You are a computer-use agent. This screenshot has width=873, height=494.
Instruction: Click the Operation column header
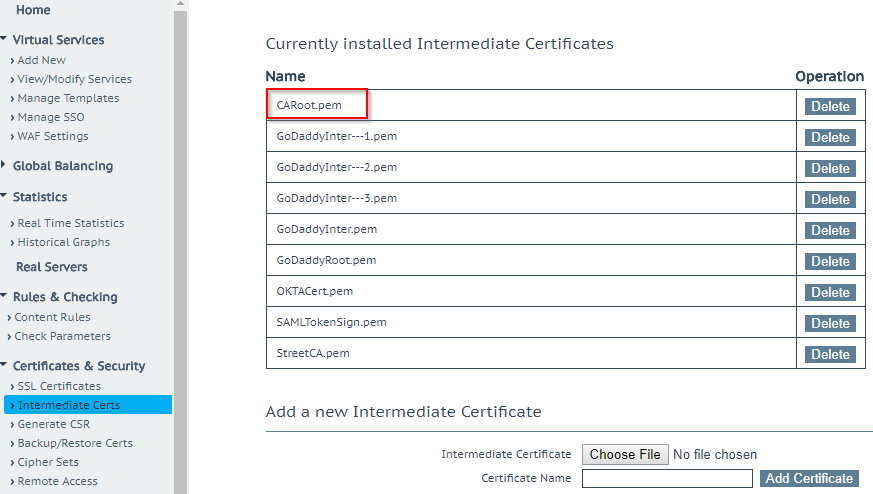pos(830,76)
